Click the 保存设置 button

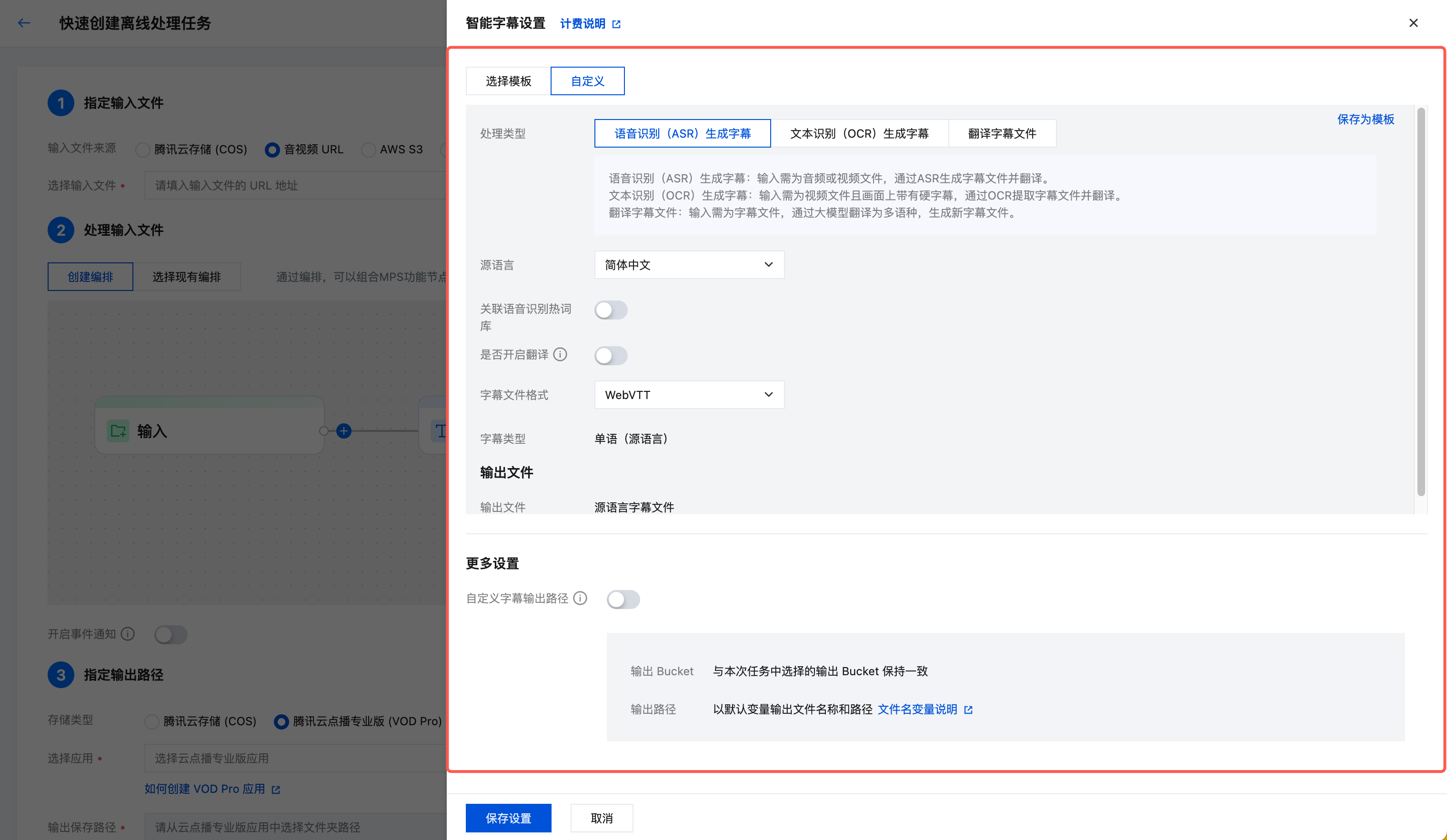pos(508,818)
